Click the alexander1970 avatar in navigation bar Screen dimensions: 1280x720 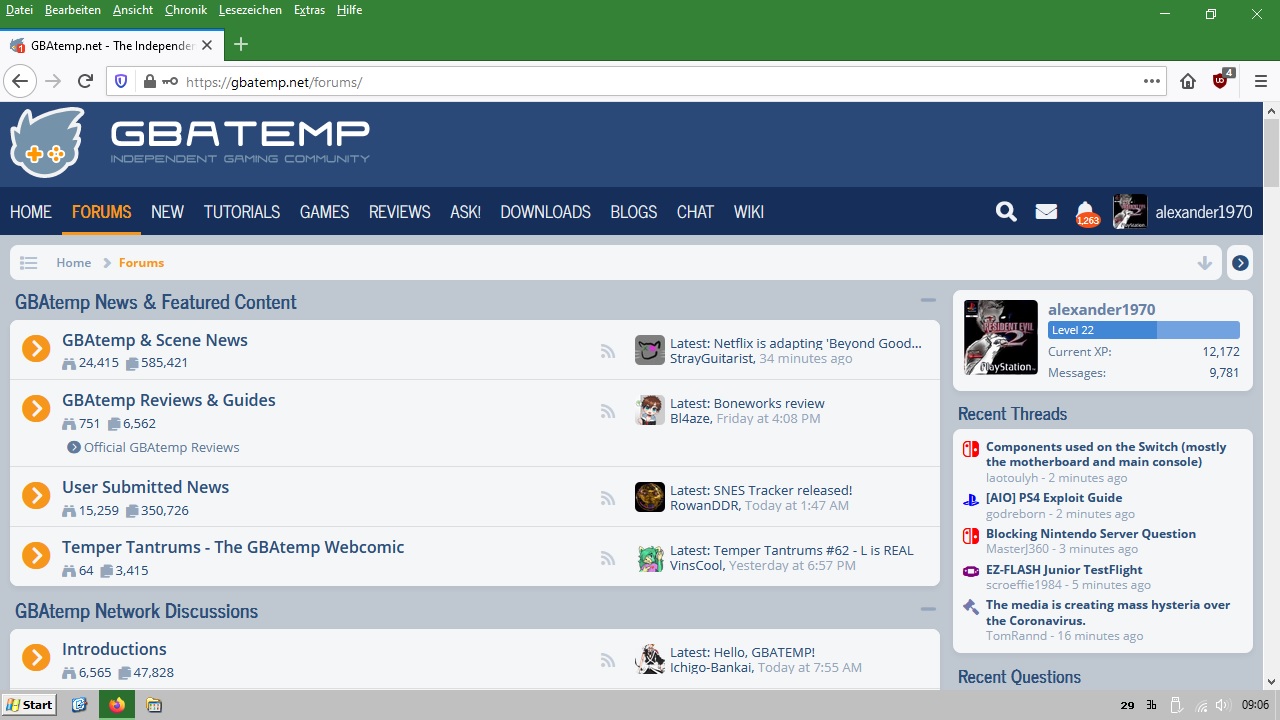click(1130, 211)
